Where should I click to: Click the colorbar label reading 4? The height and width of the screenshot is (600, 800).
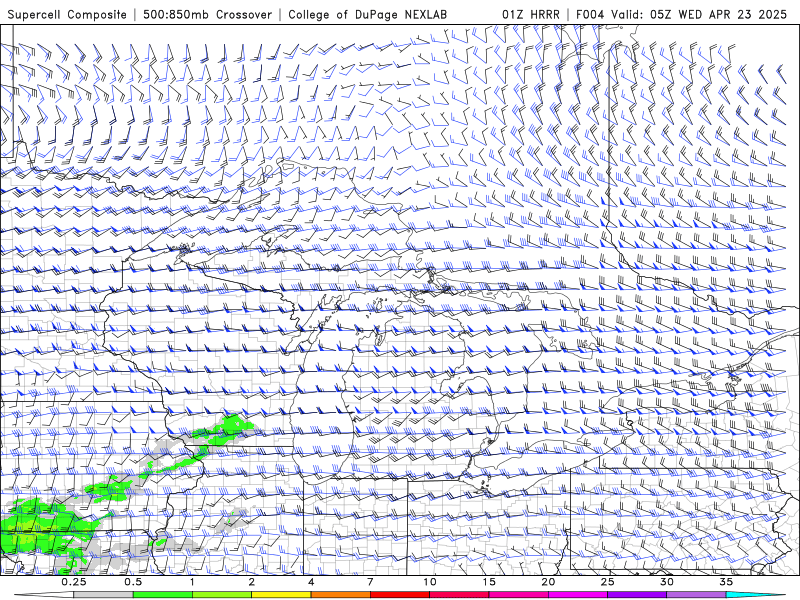pos(311,582)
